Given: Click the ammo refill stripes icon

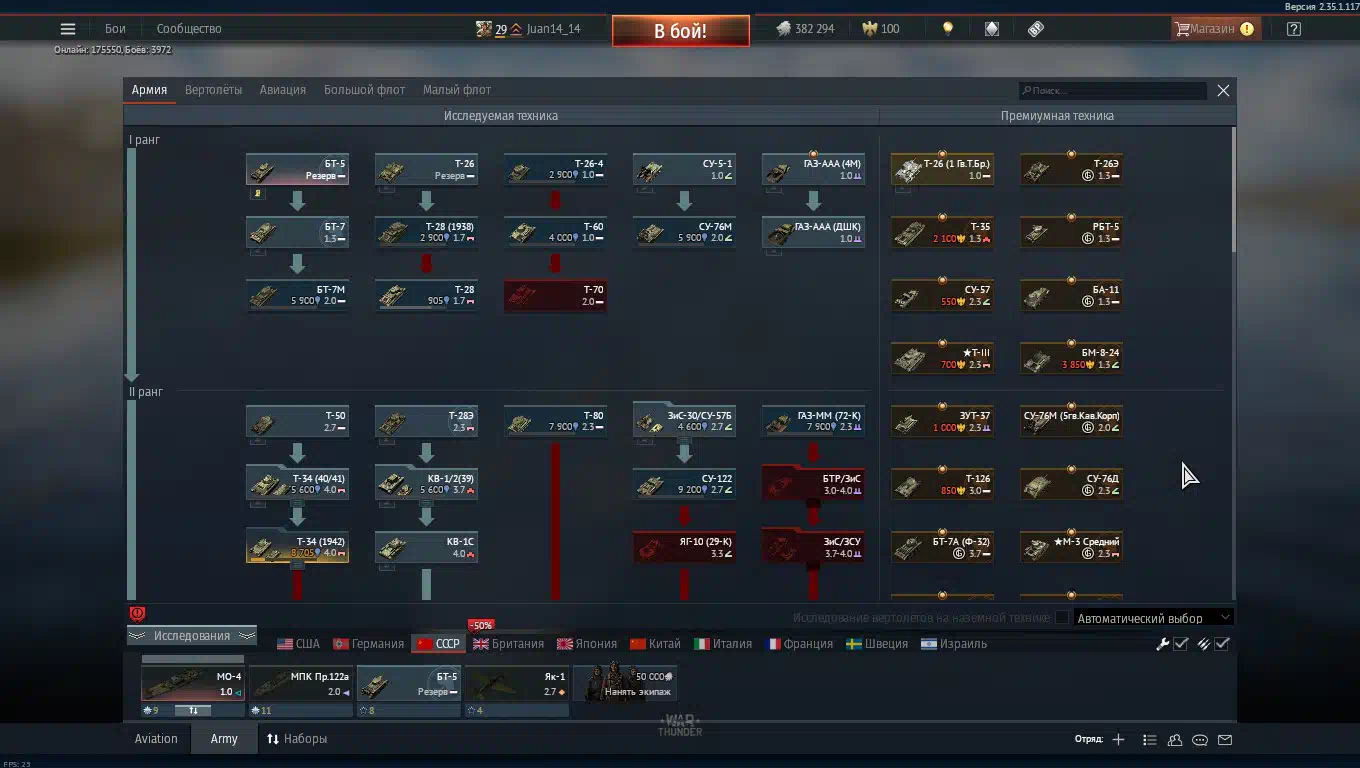Looking at the screenshot, I should coord(1204,644).
